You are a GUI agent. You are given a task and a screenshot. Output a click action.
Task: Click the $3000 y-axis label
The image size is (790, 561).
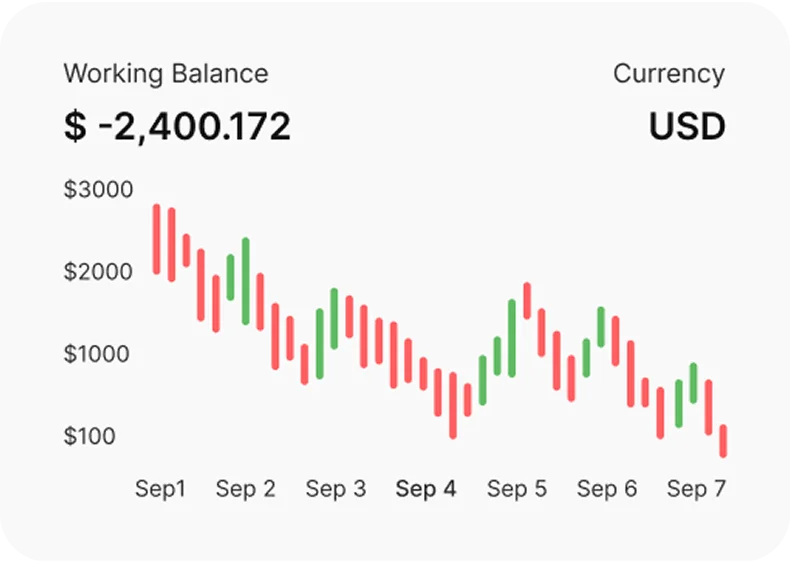pyautogui.click(x=98, y=189)
